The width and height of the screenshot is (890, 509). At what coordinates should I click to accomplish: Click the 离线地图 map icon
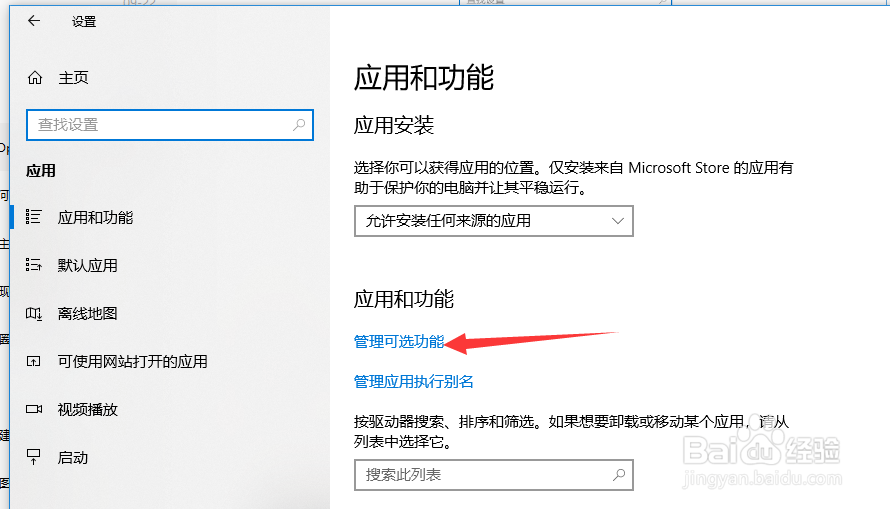tap(33, 313)
